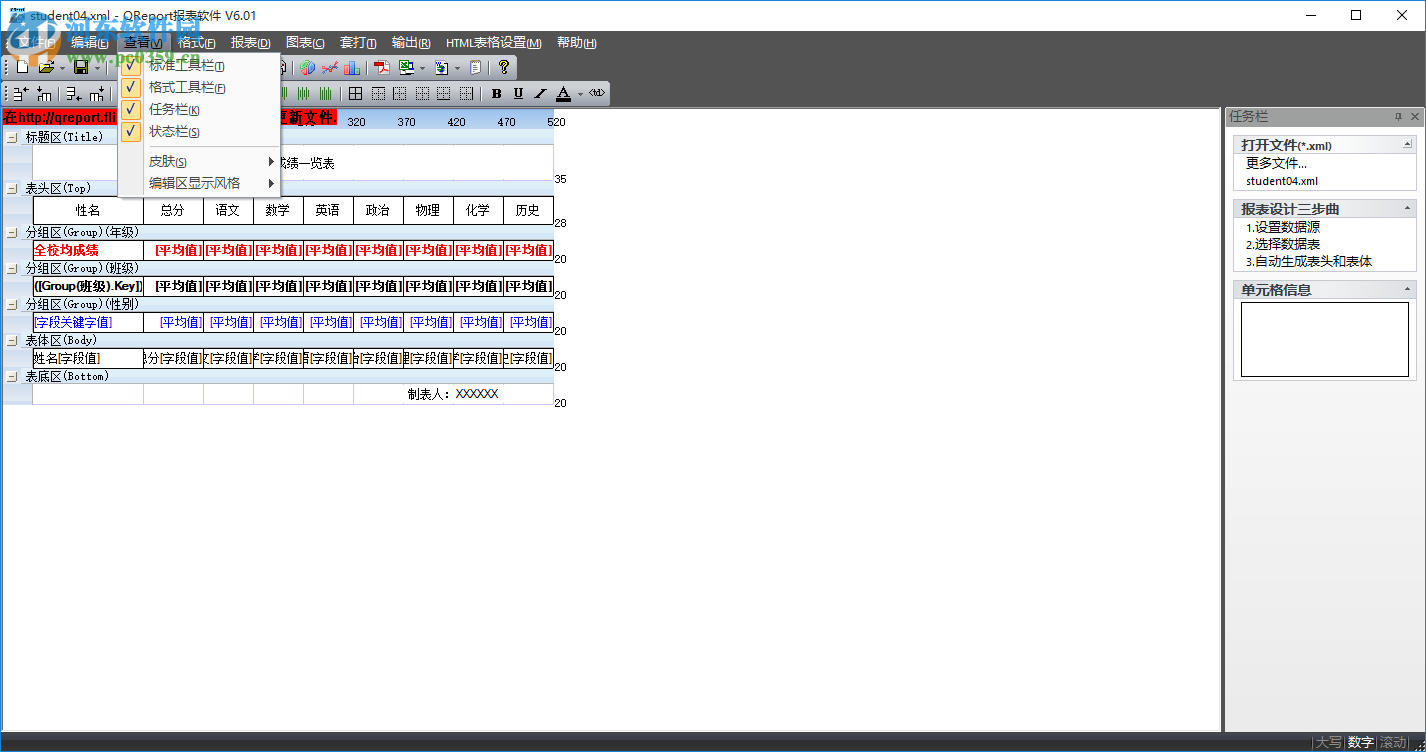Click the 更多文件... link
Screen dimensions: 1426x752
(x=1276, y=163)
